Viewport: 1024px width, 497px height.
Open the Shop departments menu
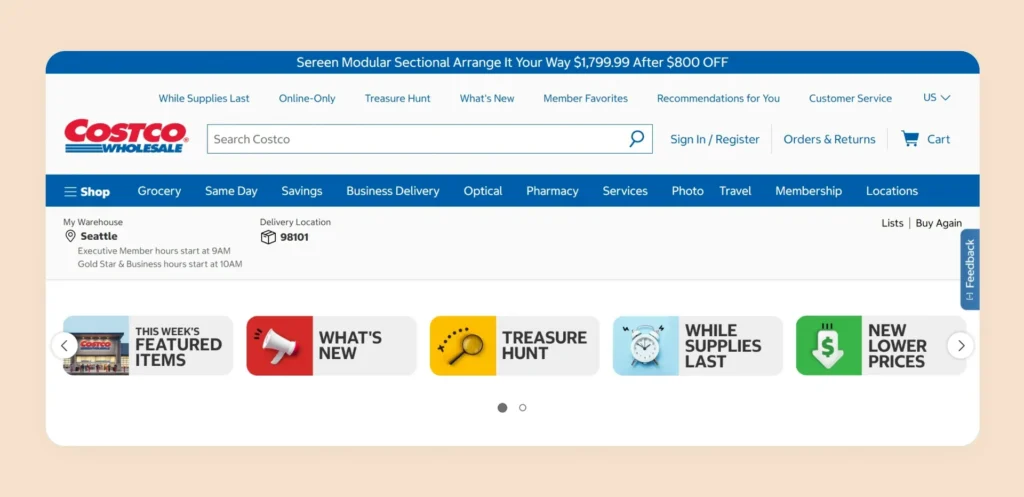coord(87,191)
